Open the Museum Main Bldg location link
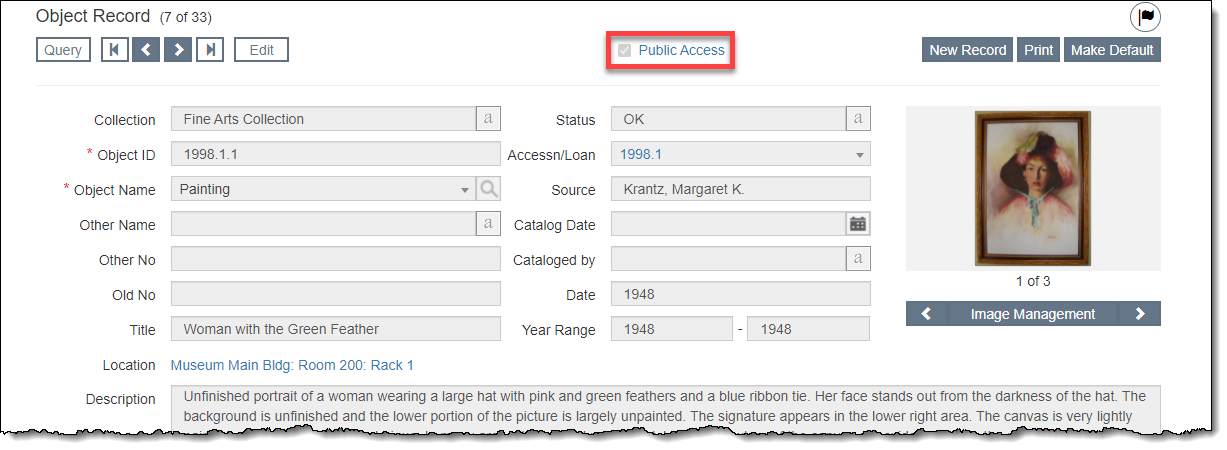Screen dimensions: 1227x450 (291, 365)
